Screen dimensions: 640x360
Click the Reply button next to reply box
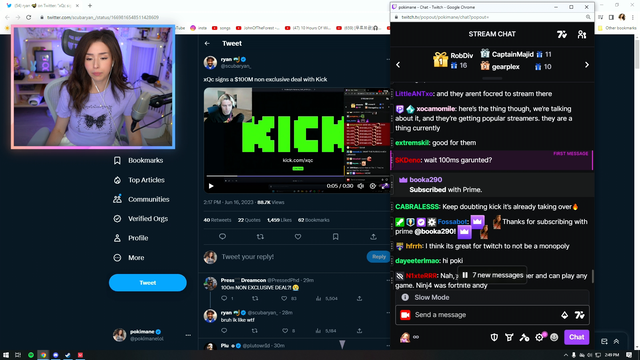(x=378, y=257)
